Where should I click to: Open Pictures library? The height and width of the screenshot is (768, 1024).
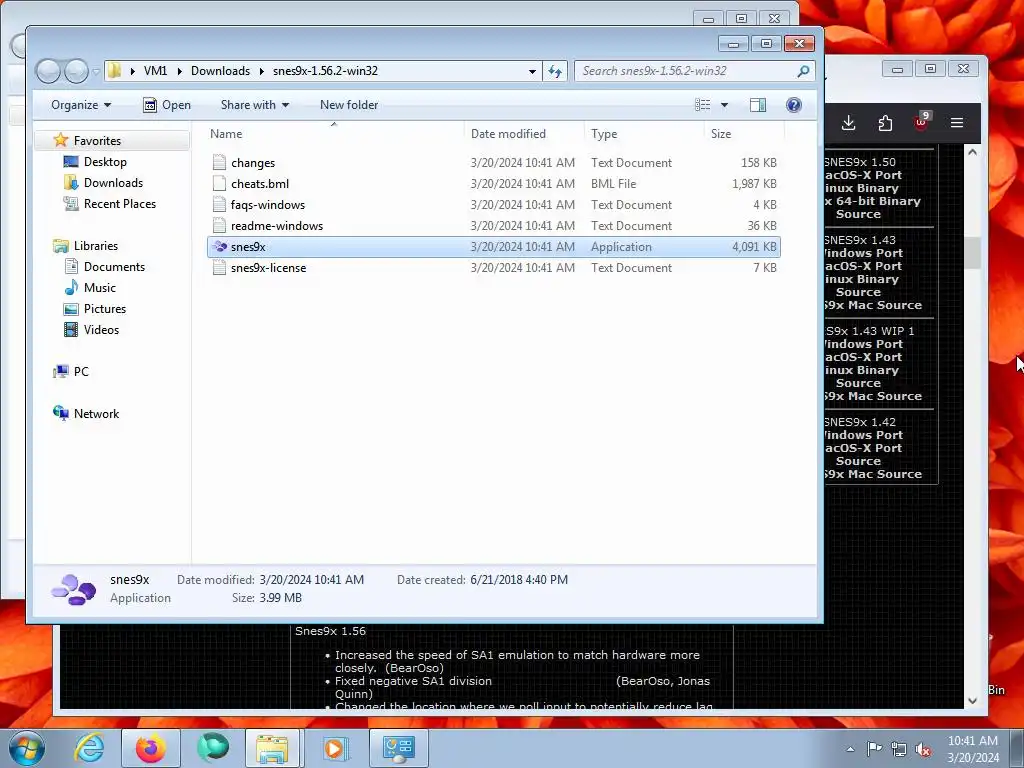(104, 308)
